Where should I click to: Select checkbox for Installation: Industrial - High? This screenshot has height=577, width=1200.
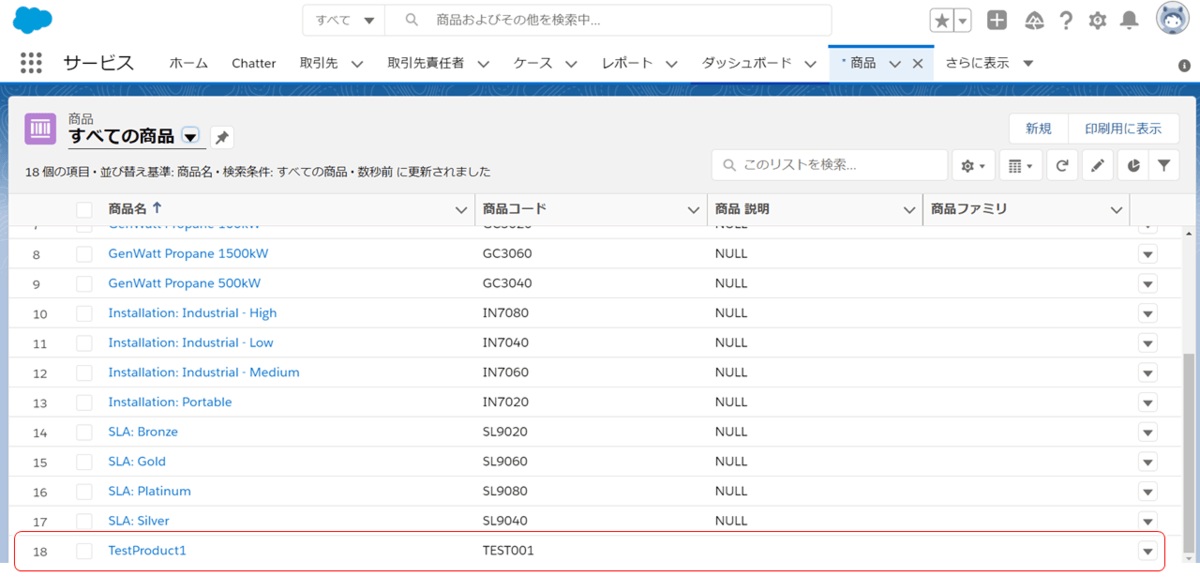click(85, 313)
